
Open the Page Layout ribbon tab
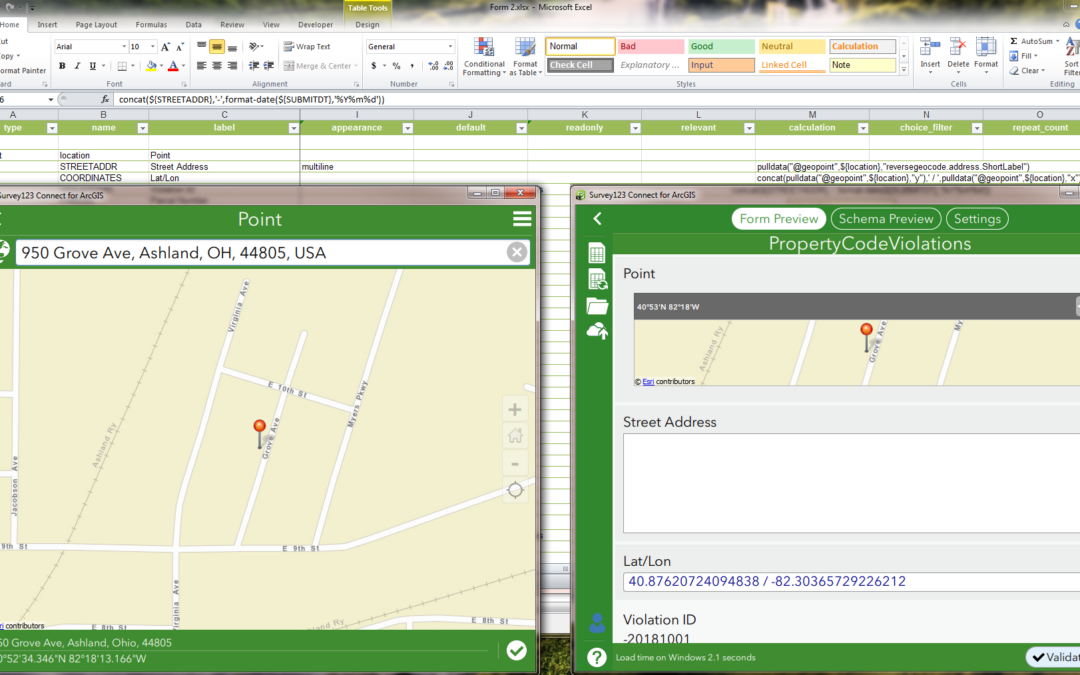[x=96, y=25]
